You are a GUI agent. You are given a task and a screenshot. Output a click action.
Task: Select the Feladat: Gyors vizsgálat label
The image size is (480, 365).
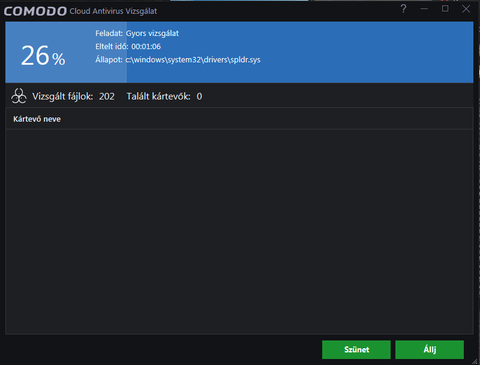tap(137, 33)
